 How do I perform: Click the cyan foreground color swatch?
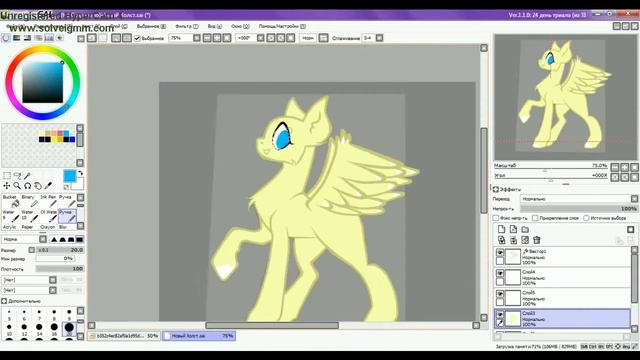pos(70,176)
